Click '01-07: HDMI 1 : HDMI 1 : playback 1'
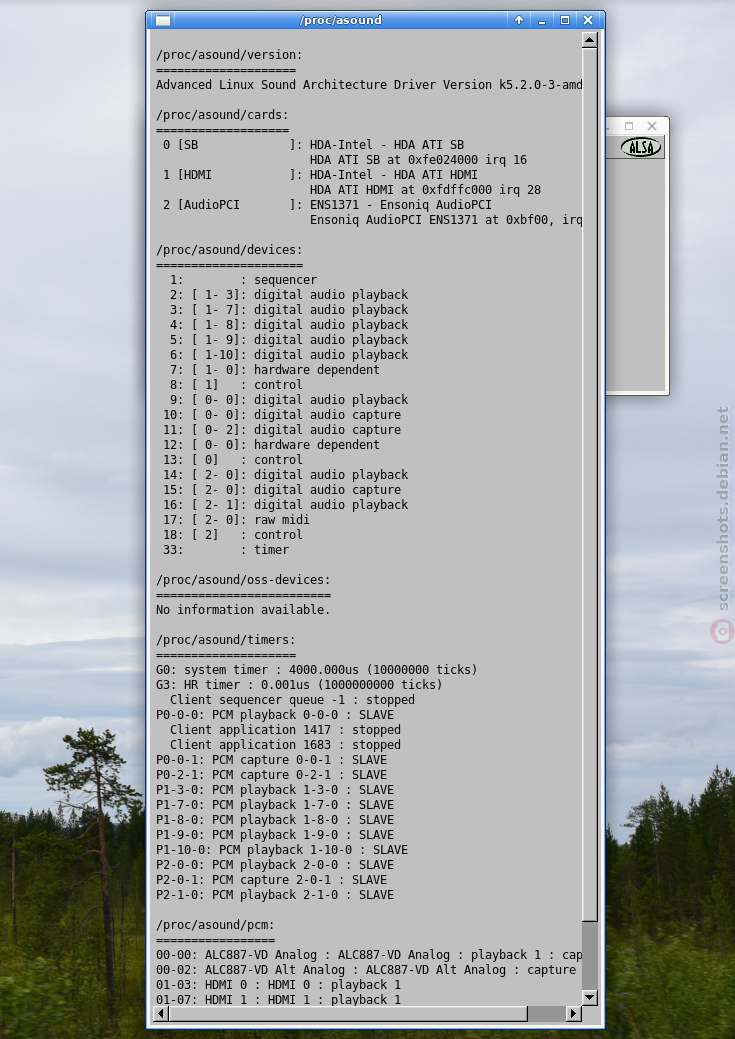The height and width of the screenshot is (1039, 735). point(278,999)
